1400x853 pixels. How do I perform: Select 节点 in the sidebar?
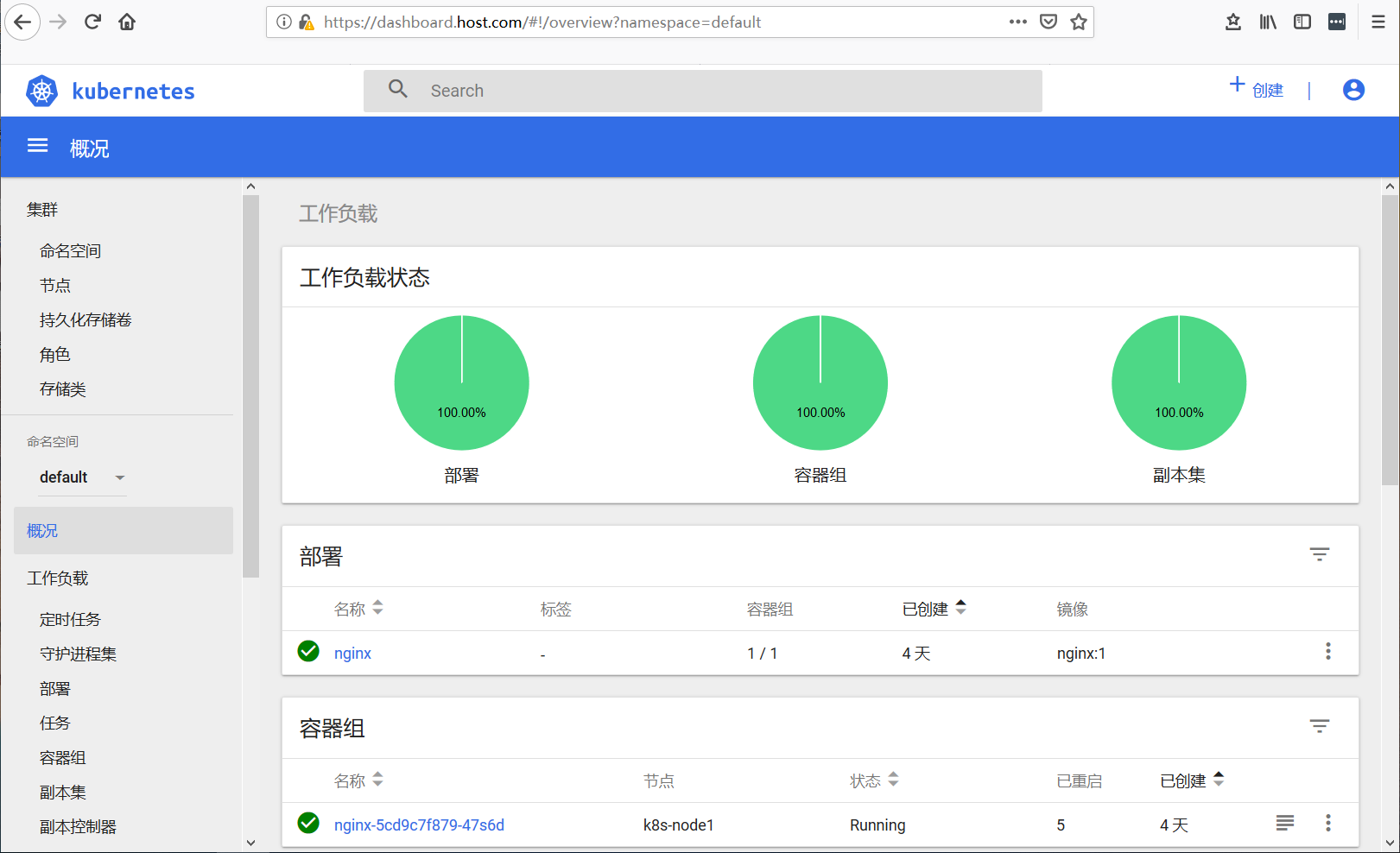click(55, 285)
